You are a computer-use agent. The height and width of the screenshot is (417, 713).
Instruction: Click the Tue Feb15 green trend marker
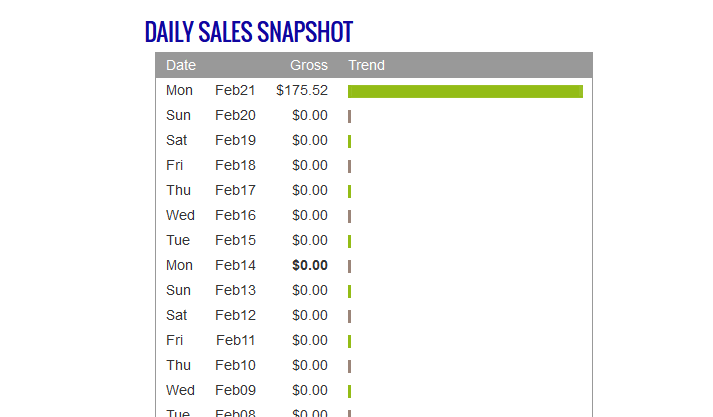(349, 241)
